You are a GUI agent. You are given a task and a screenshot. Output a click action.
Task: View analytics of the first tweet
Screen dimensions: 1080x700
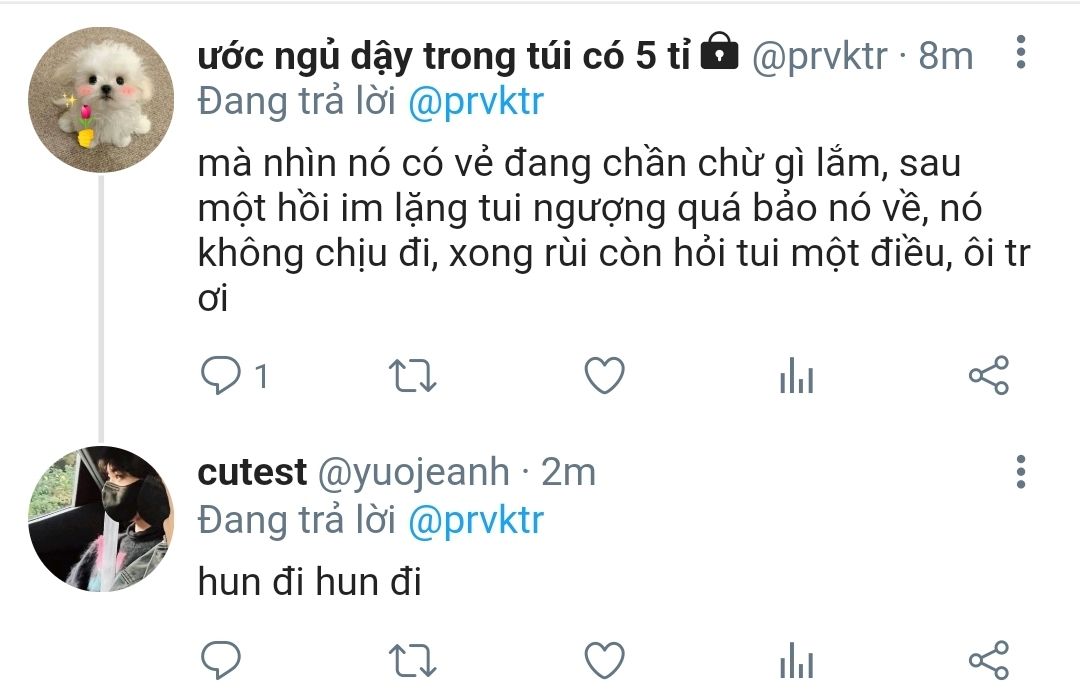click(x=796, y=375)
